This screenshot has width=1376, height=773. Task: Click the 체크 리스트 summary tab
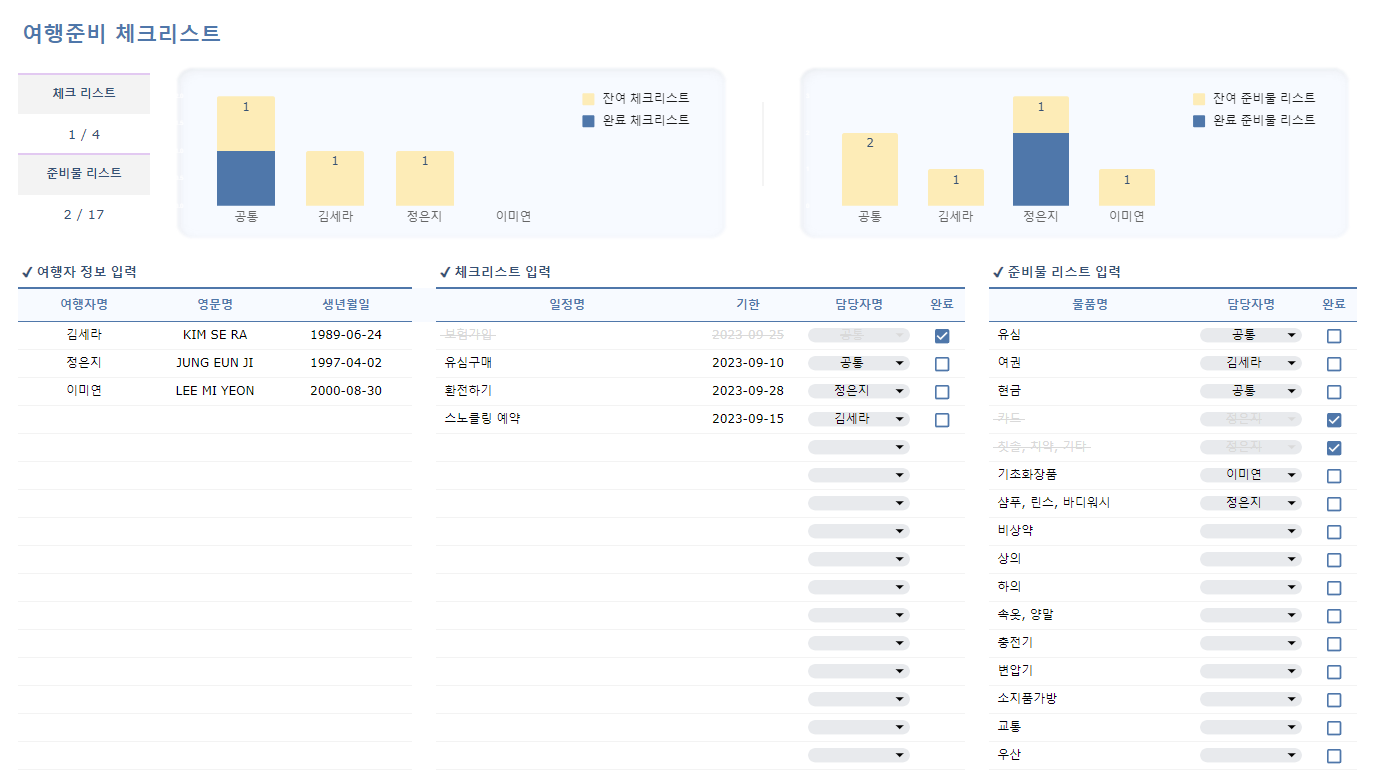point(84,93)
